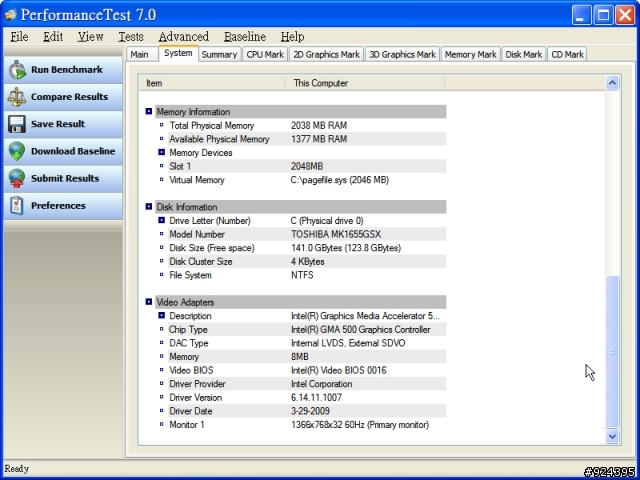The image size is (640, 480).
Task: Open the Help menu
Action: tap(292, 37)
